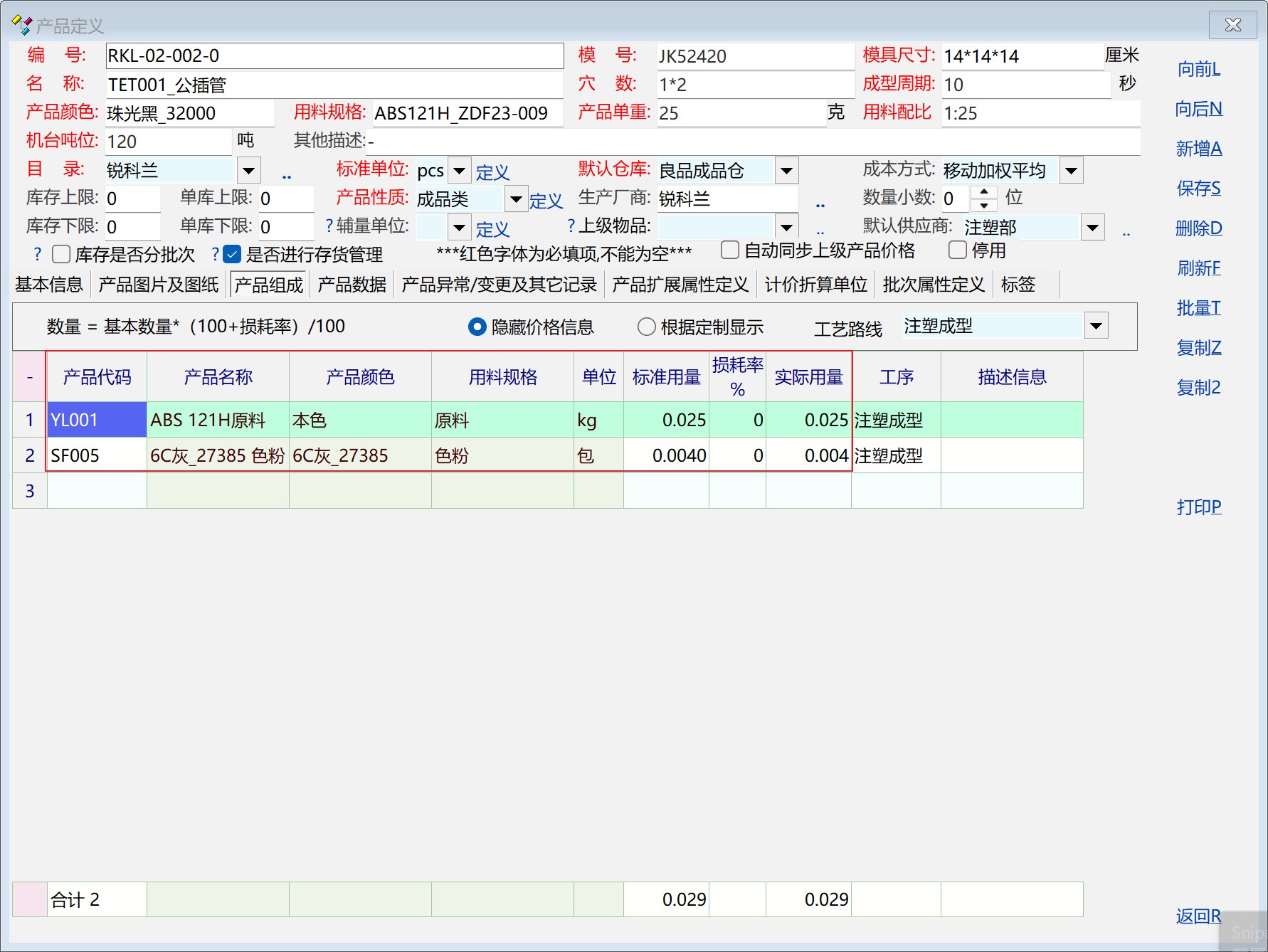Toggle the 停用 checkbox
The height and width of the screenshot is (952, 1268).
click(x=958, y=250)
